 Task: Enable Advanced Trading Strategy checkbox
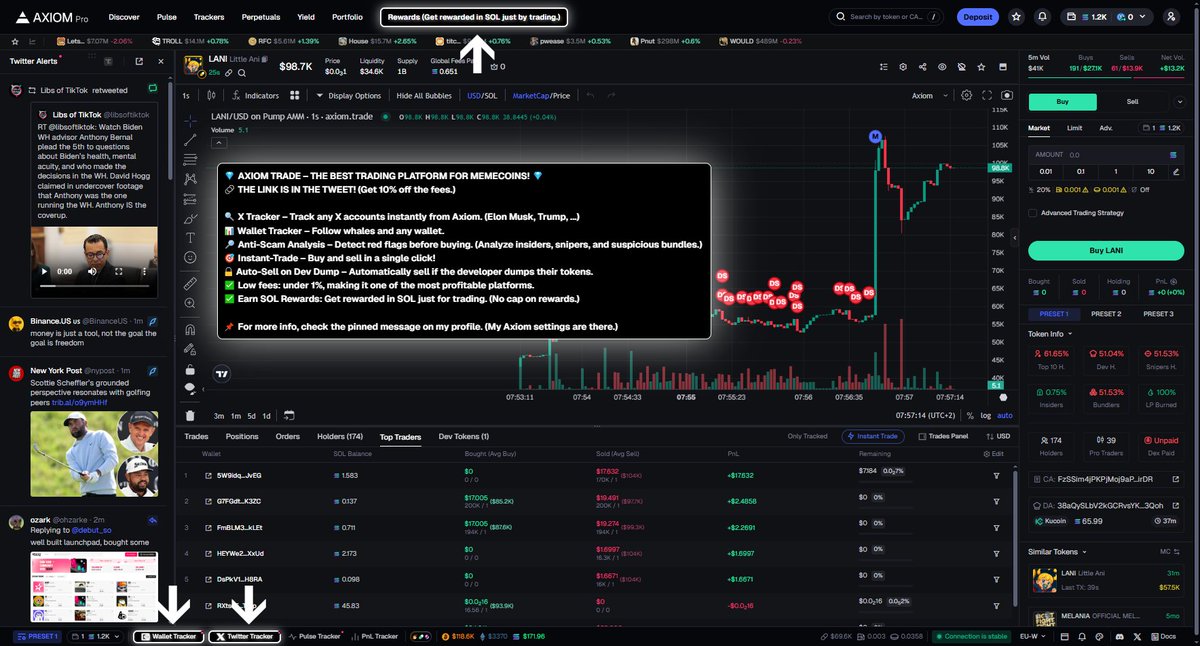click(x=1033, y=212)
